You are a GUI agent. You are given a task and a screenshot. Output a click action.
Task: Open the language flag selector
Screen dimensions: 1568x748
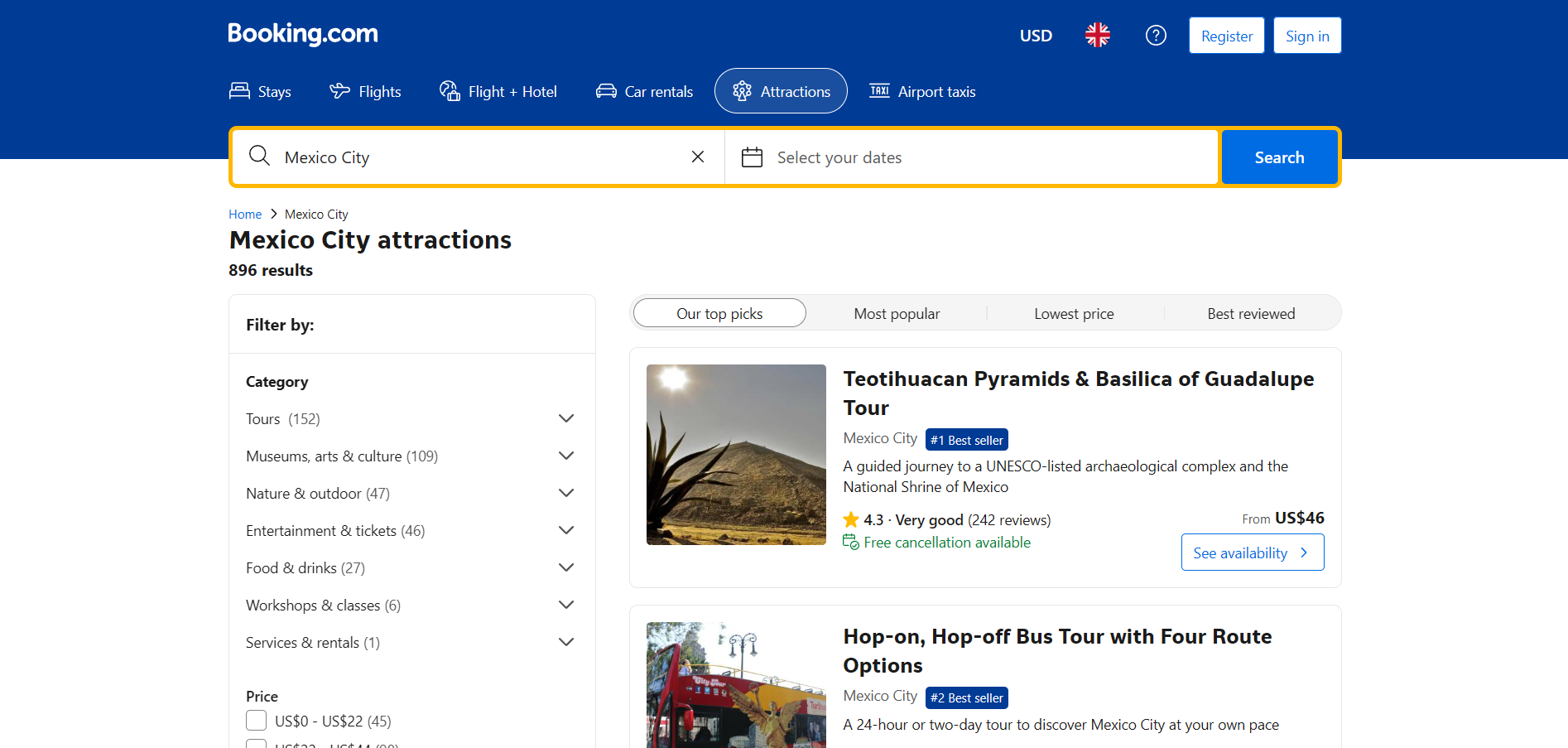pos(1098,35)
